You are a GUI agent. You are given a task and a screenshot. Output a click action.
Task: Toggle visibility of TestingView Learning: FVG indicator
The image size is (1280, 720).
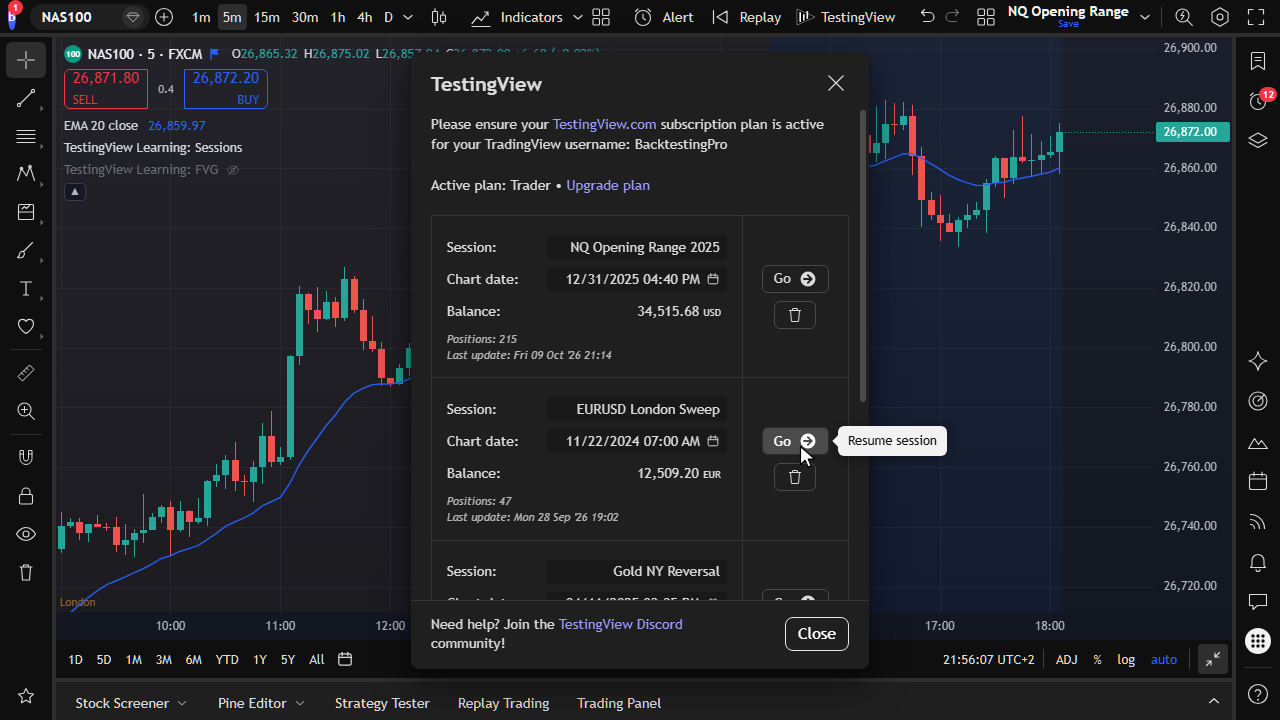(233, 170)
